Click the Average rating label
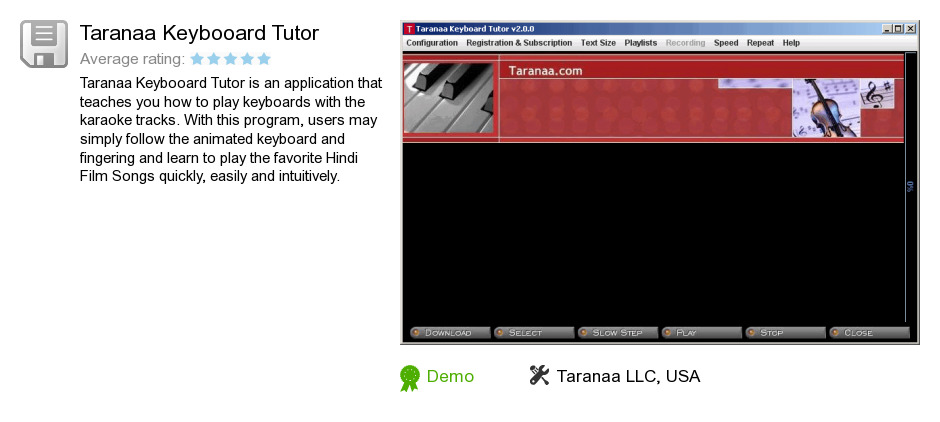This screenshot has width=940, height=422. (x=132, y=59)
